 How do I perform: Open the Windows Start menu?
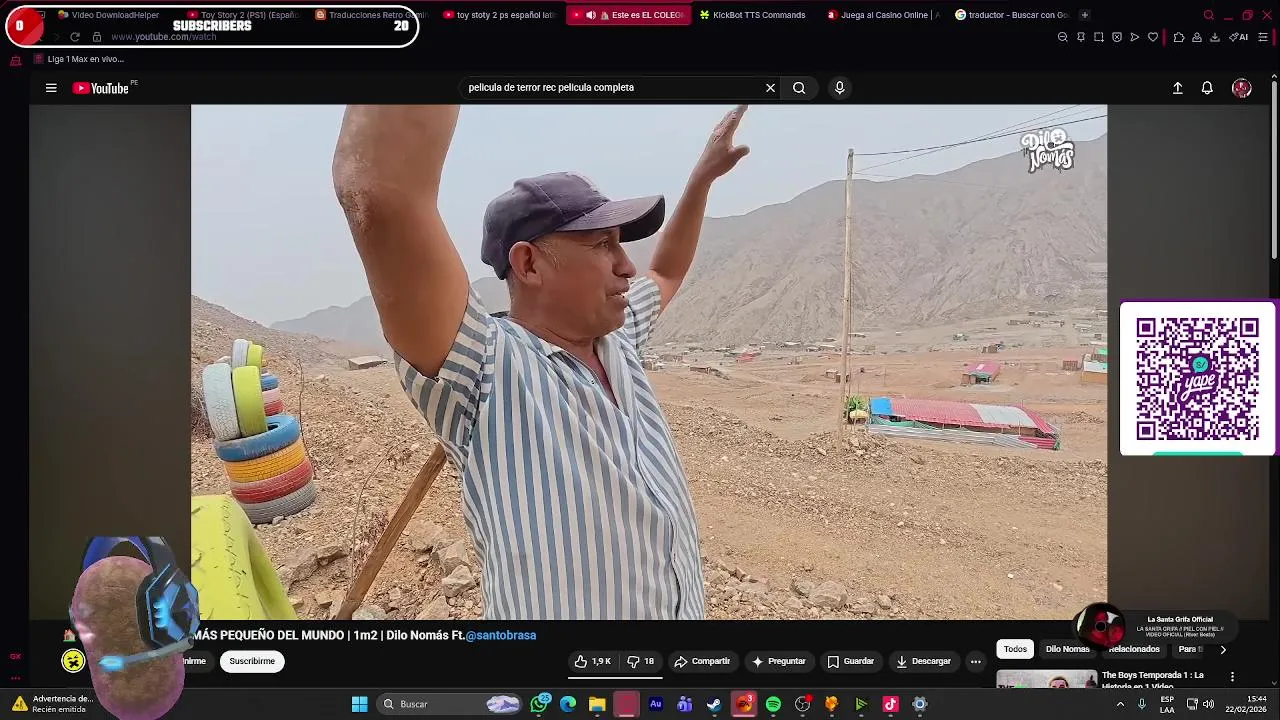pos(359,704)
